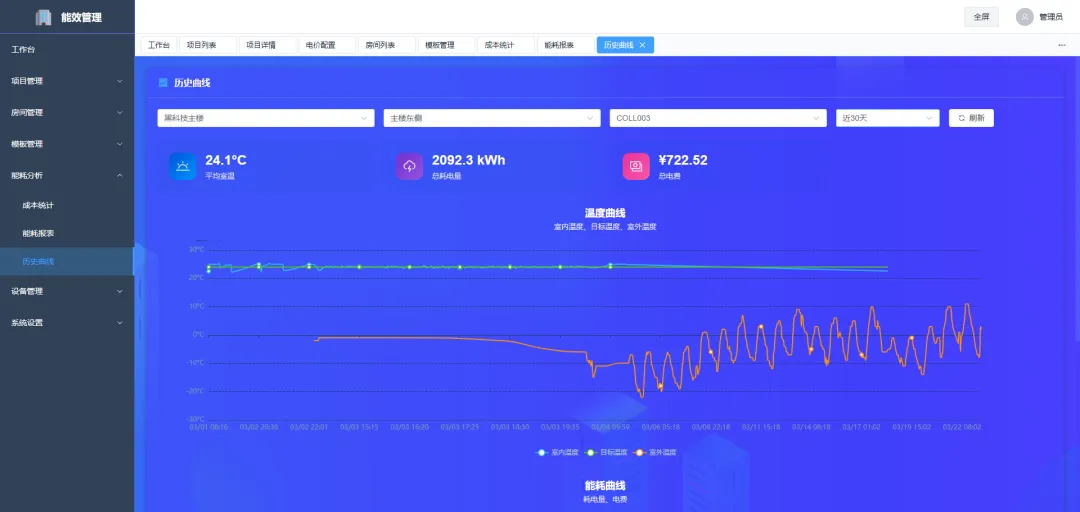The height and width of the screenshot is (512, 1080).
Task: Click the 03/06 05:18 x-axis label
Action: pyautogui.click(x=661, y=427)
